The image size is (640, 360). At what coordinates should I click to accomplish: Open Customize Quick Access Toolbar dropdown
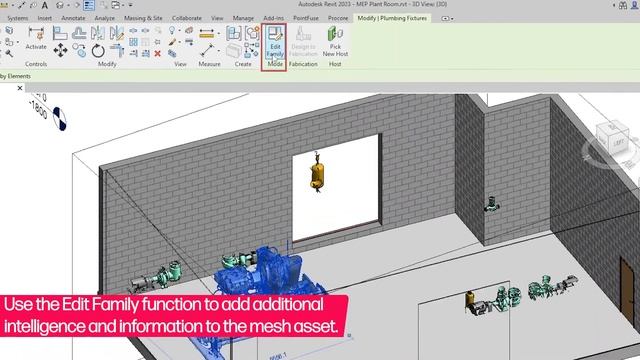point(131,5)
